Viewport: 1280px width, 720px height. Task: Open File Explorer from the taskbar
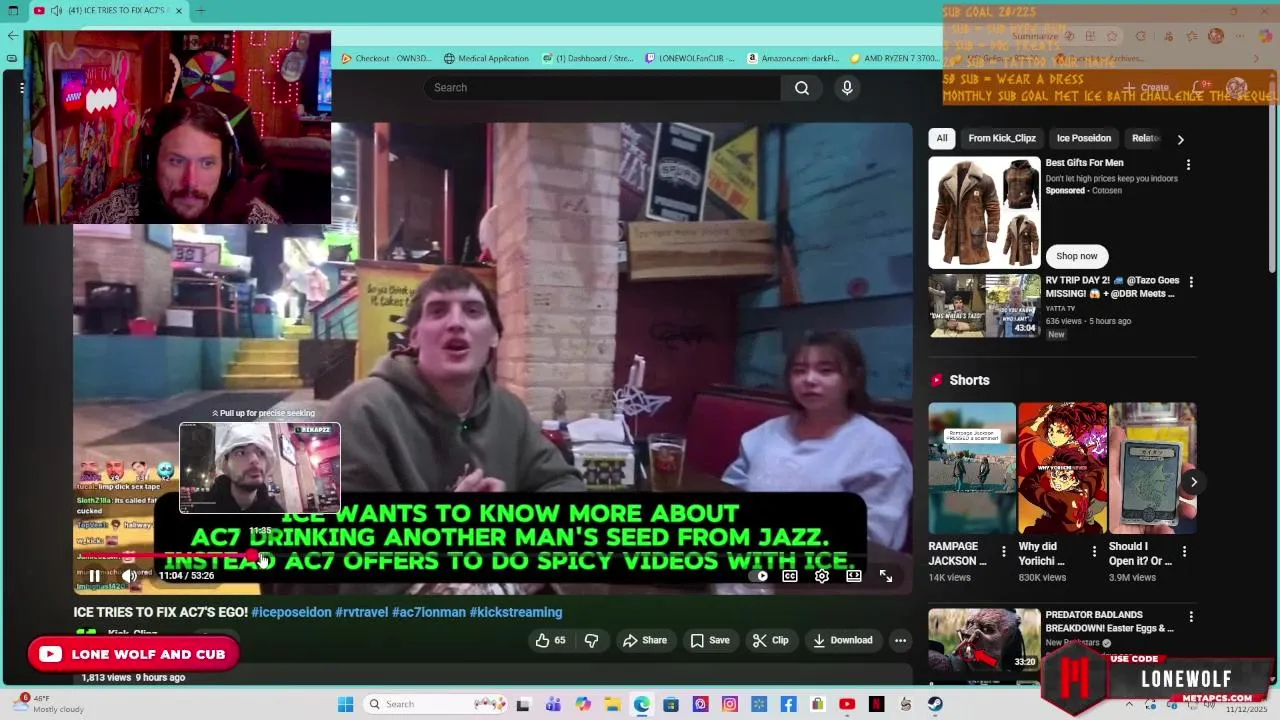tap(612, 704)
